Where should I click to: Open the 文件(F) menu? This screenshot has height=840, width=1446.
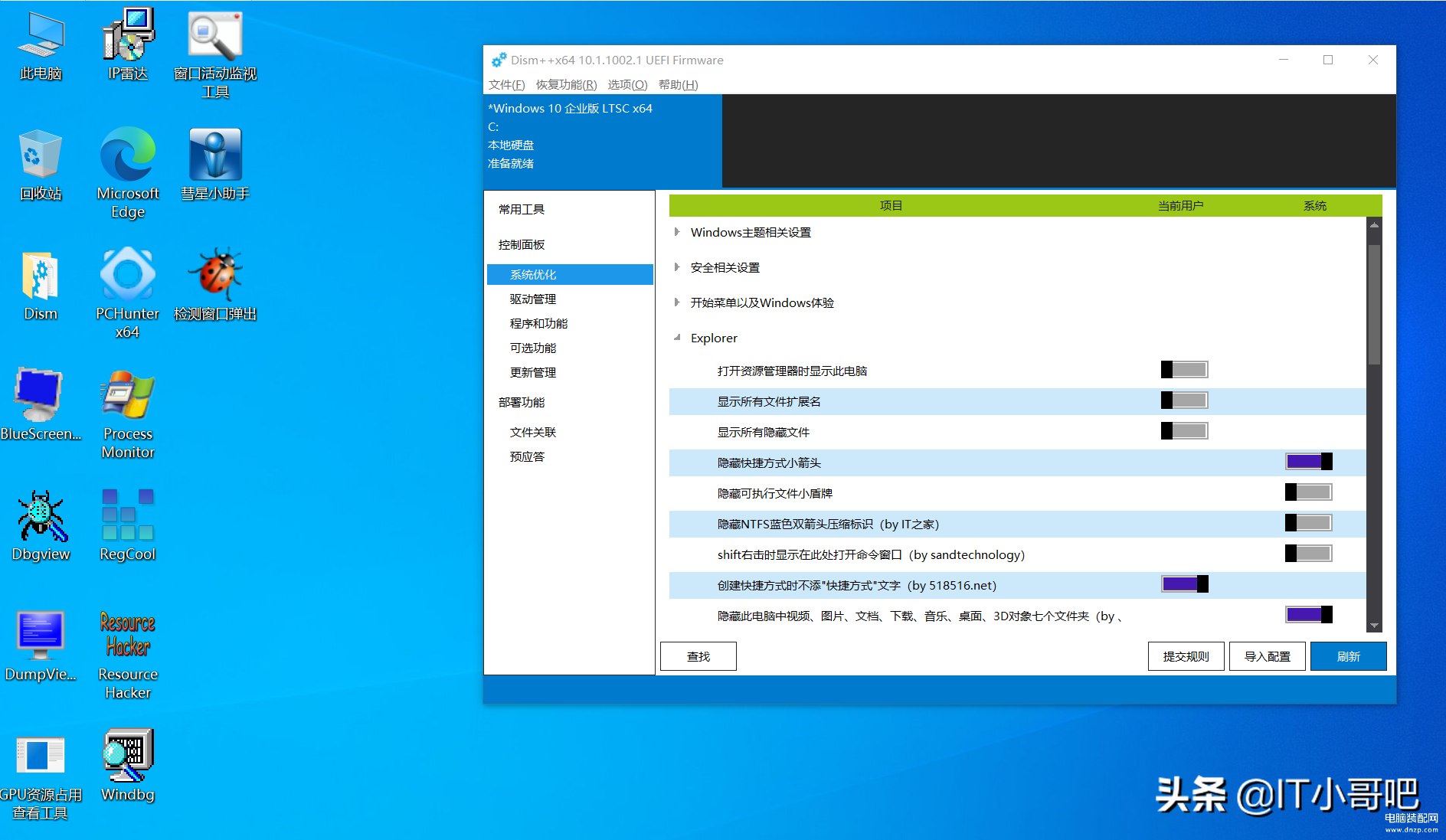click(x=507, y=85)
